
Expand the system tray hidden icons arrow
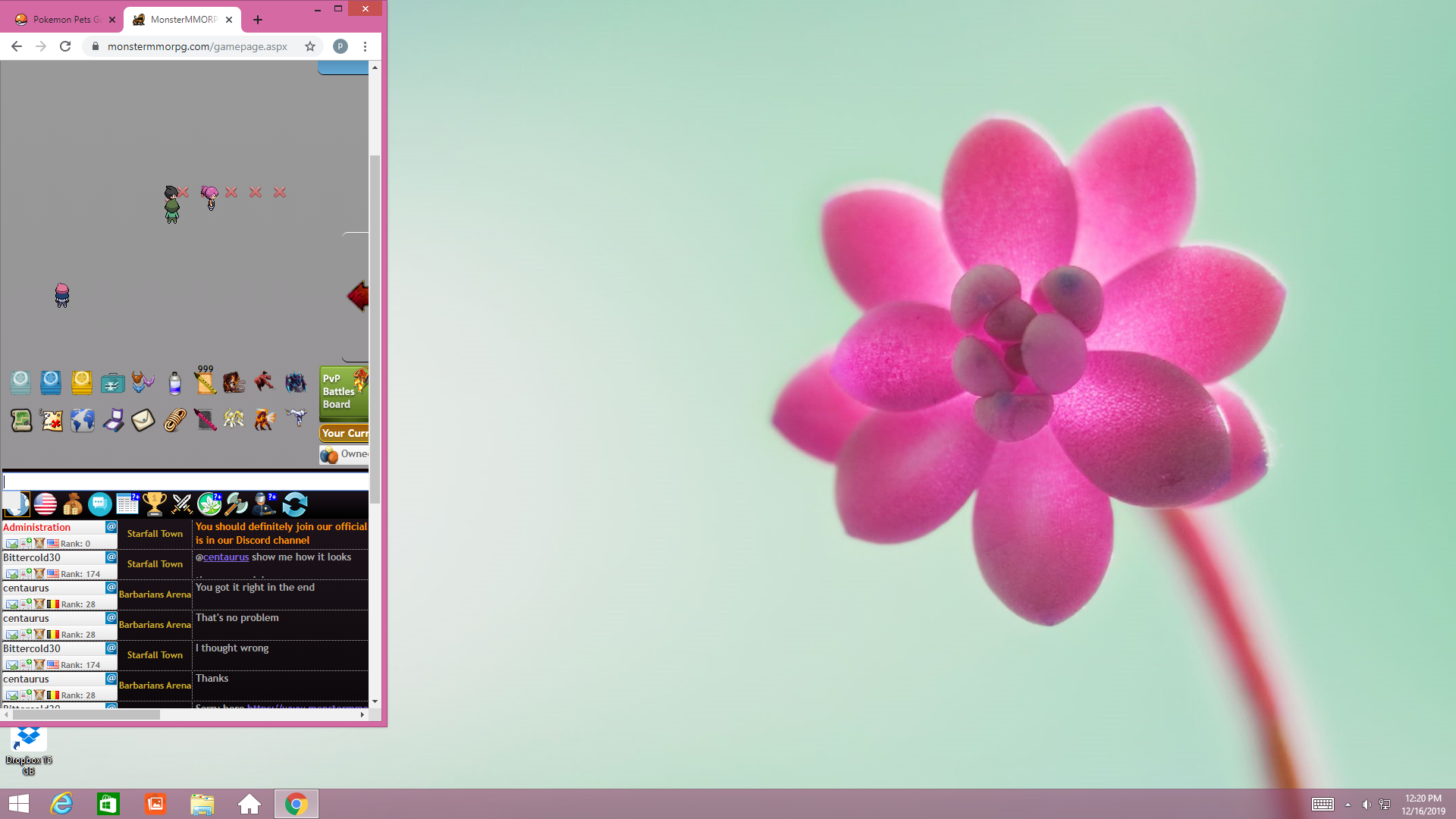tap(1348, 805)
